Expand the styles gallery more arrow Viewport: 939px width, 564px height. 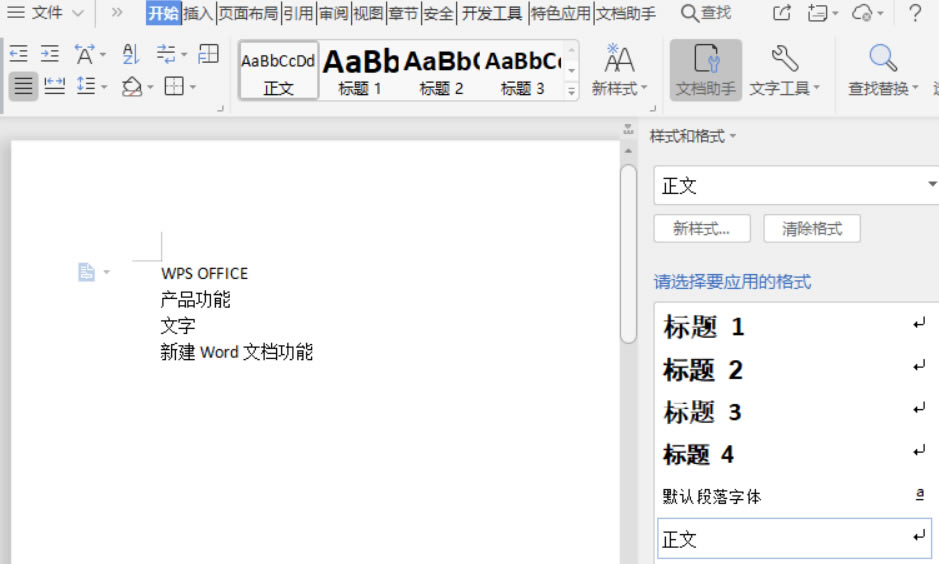[x=571, y=91]
